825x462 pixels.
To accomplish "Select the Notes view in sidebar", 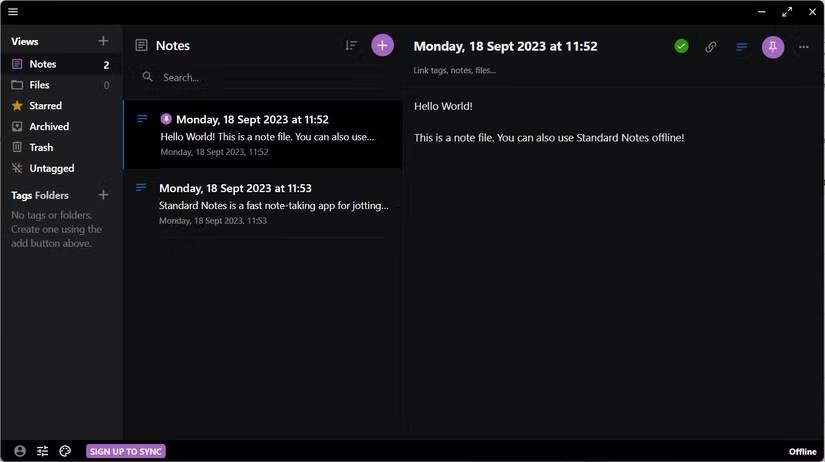I will (x=61, y=64).
